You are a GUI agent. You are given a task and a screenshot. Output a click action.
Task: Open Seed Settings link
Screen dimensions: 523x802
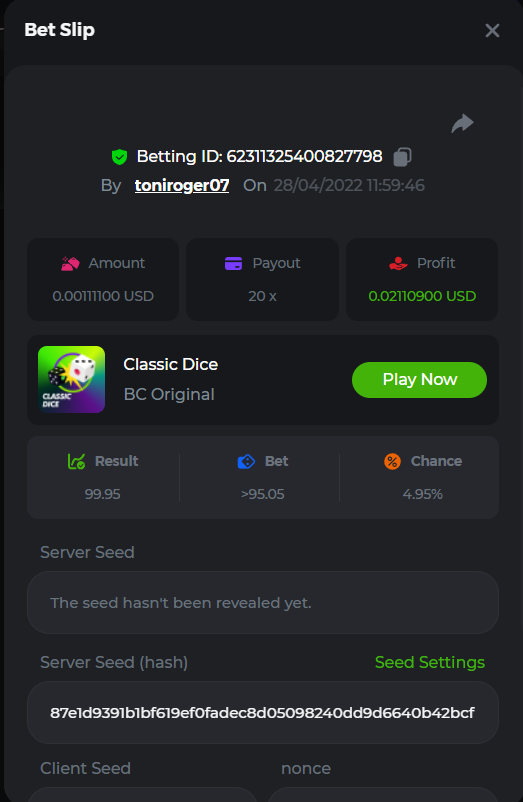(430, 662)
